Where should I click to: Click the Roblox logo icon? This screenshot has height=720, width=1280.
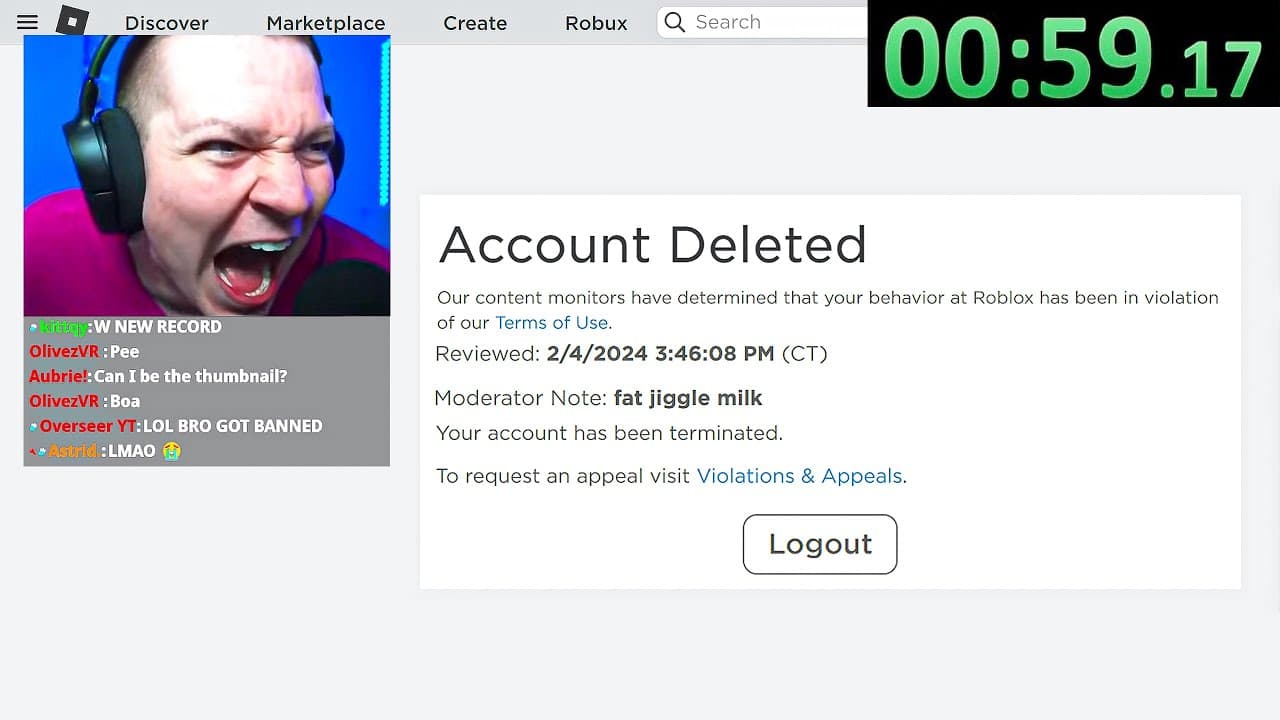72,21
